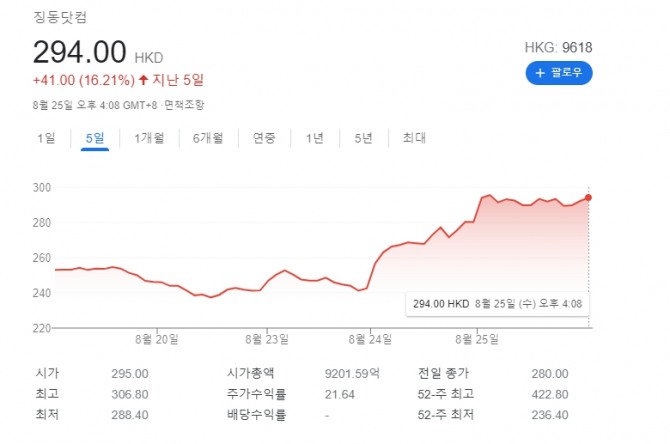Select the 5일 time range tab
This screenshot has height=444, width=670.
[x=95, y=138]
